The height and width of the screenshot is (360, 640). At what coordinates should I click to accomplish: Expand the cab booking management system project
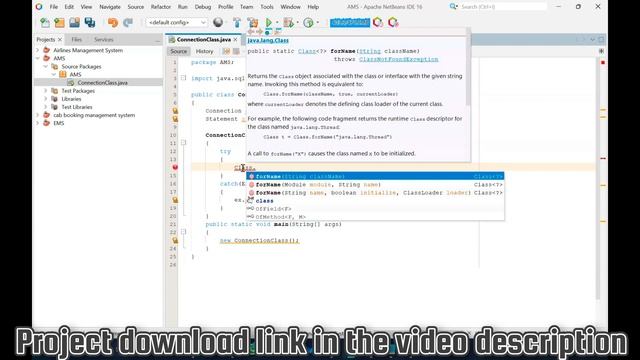pyautogui.click(x=38, y=115)
